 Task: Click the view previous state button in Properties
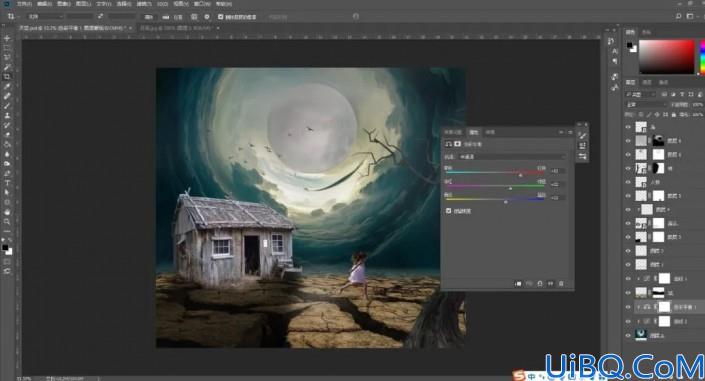[x=529, y=284]
